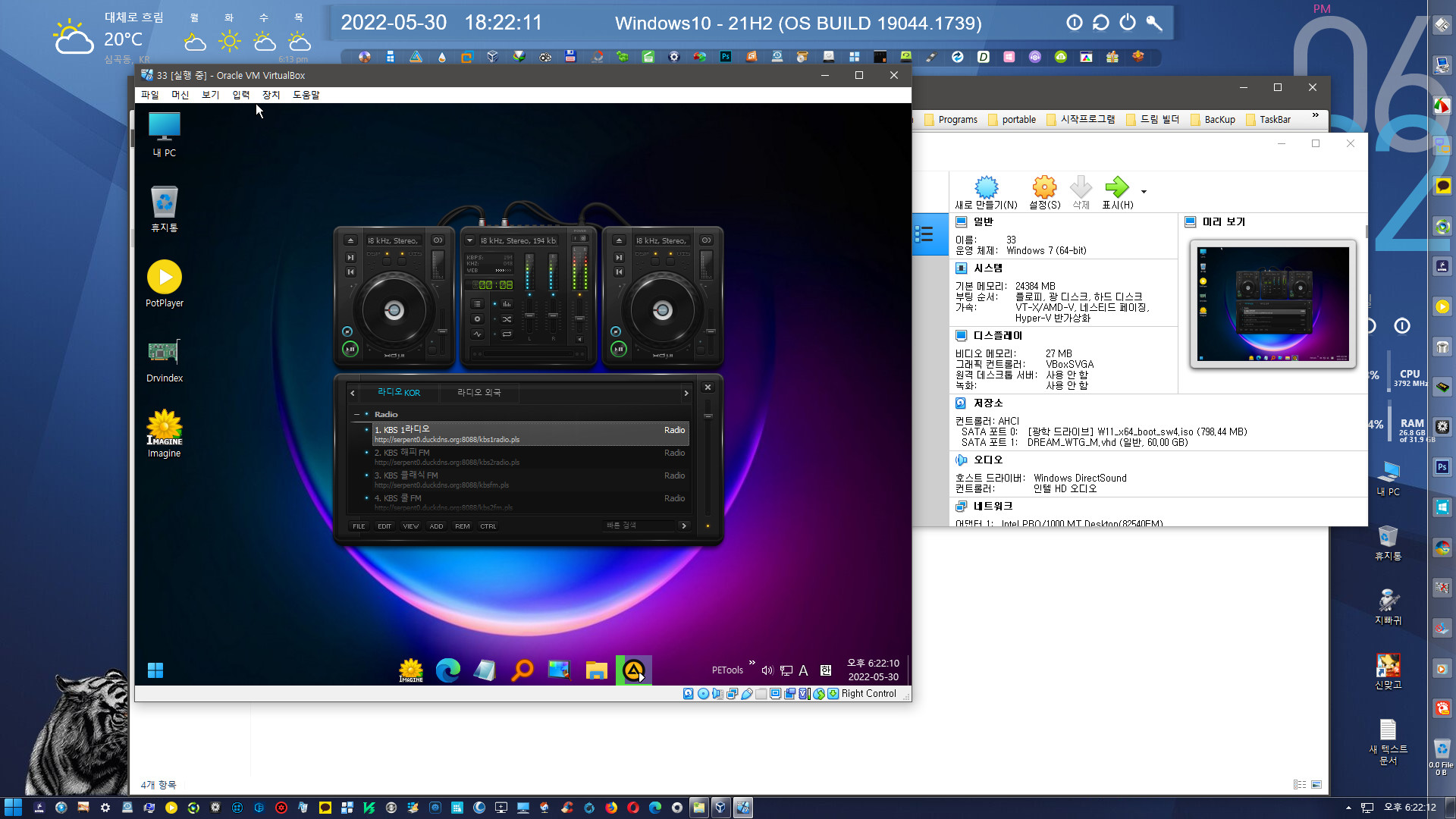Click EDIT button in playlist panel
This screenshot has width=1456, height=819.
tap(384, 526)
